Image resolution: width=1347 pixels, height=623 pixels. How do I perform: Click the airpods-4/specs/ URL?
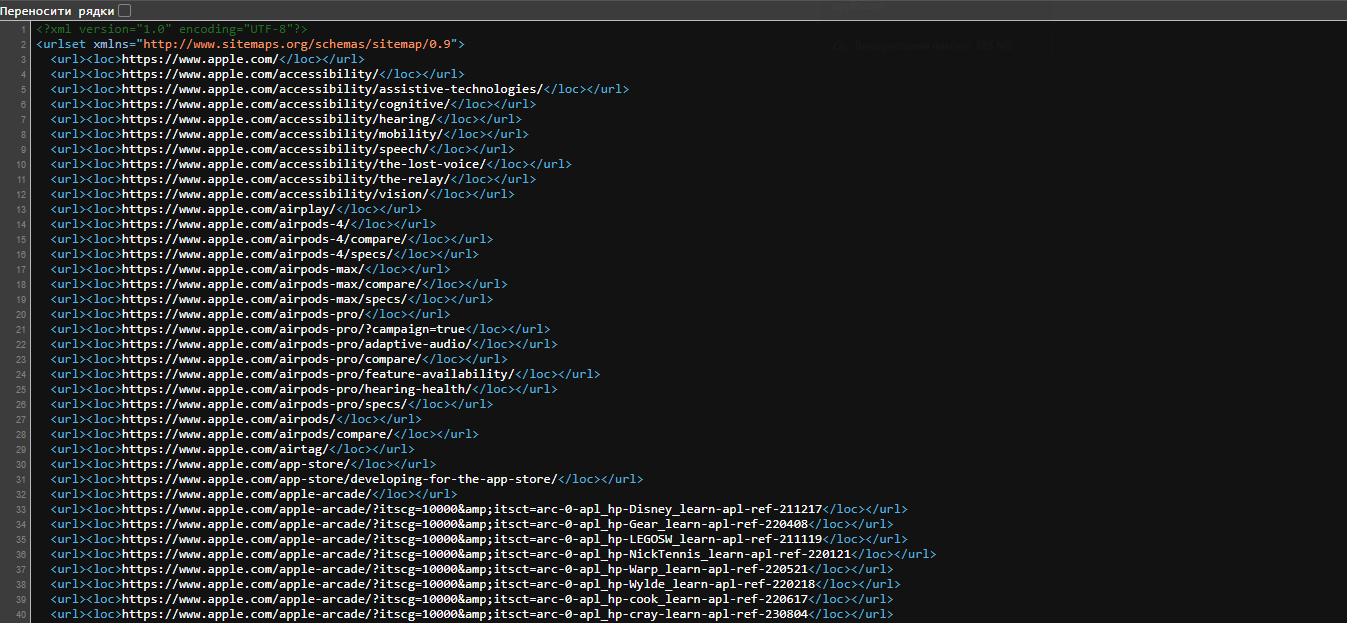(257, 254)
